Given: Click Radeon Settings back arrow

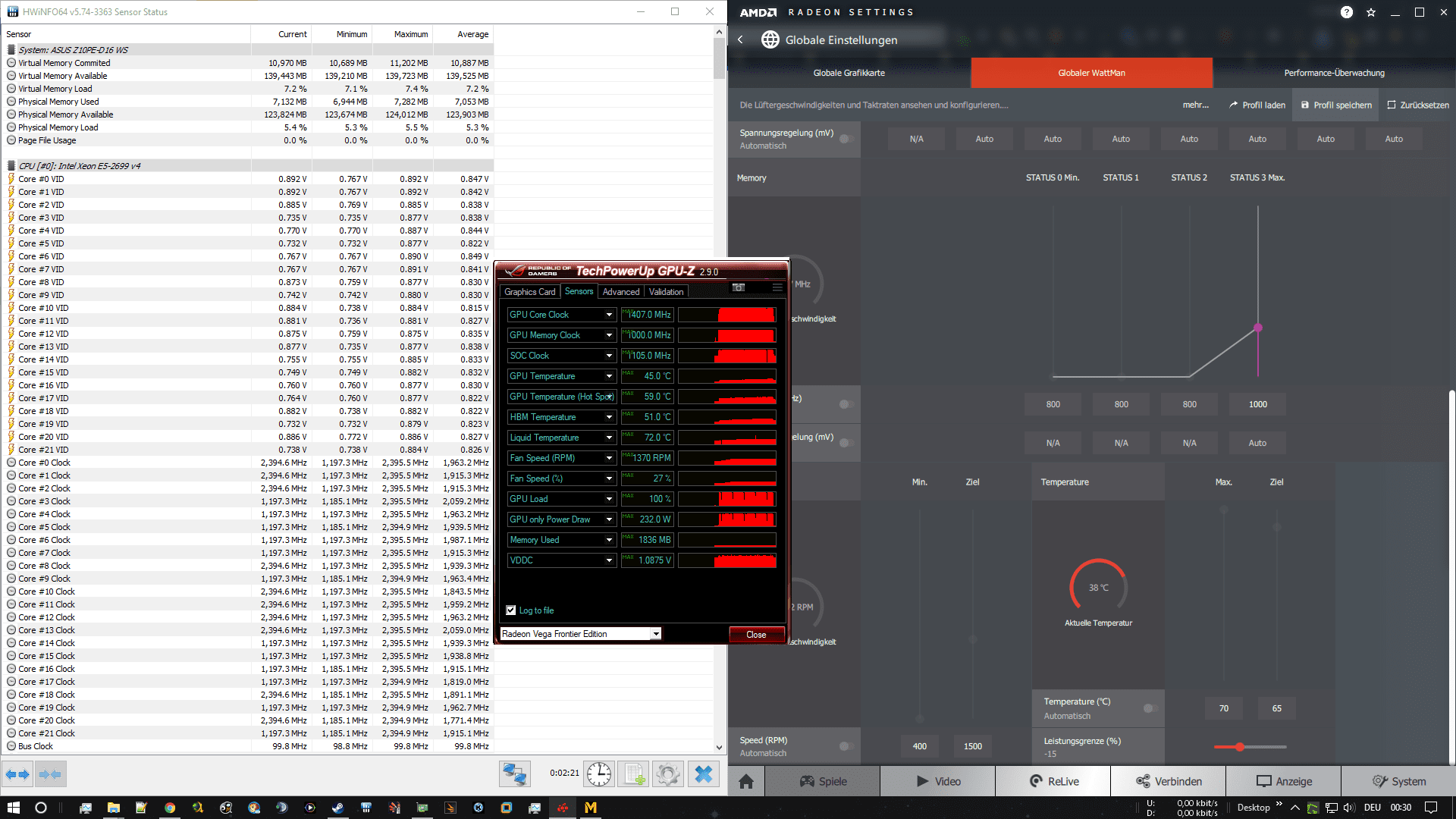Looking at the screenshot, I should (x=741, y=39).
